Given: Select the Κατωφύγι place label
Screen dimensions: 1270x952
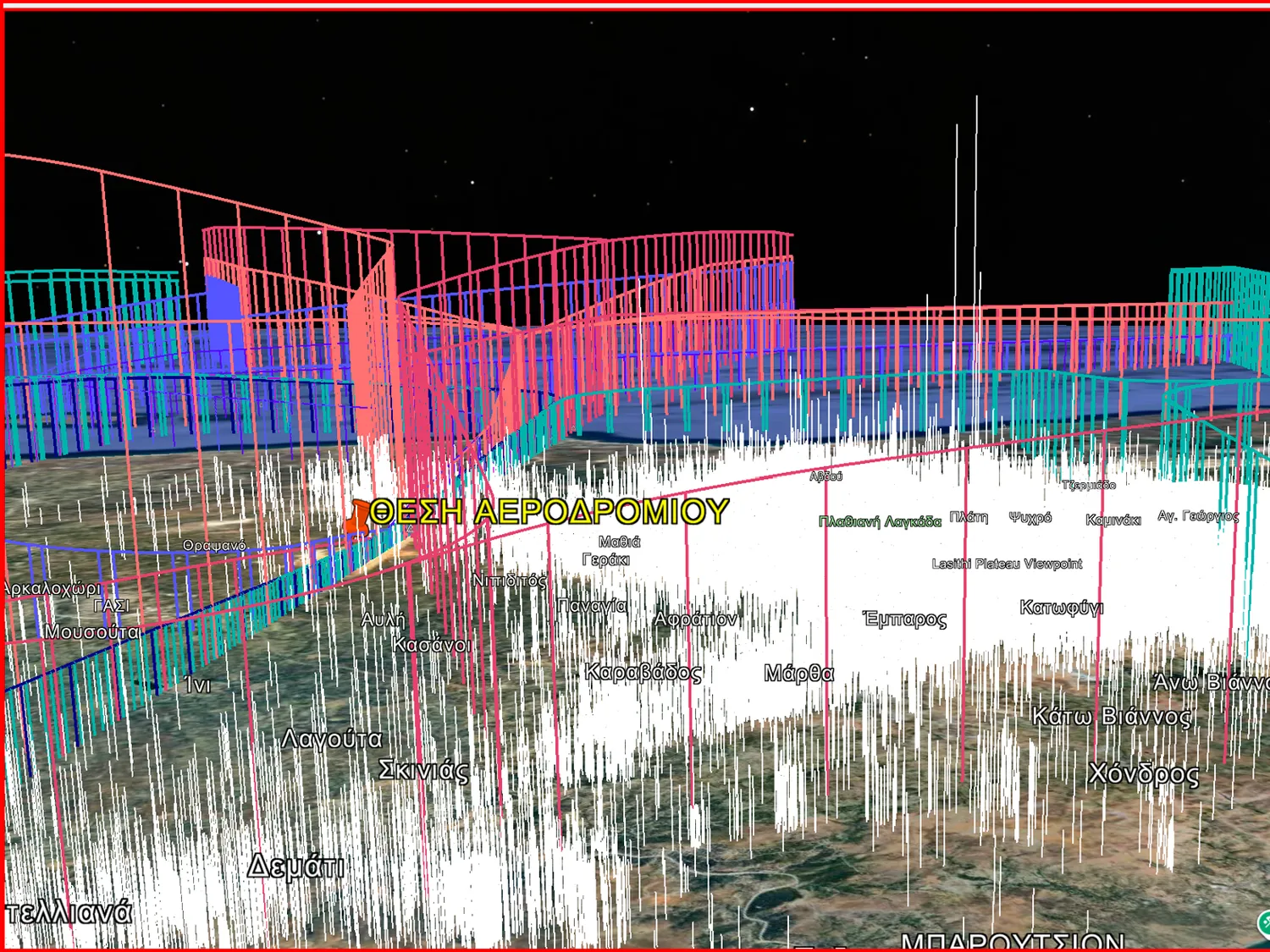Looking at the screenshot, I should point(1061,608).
